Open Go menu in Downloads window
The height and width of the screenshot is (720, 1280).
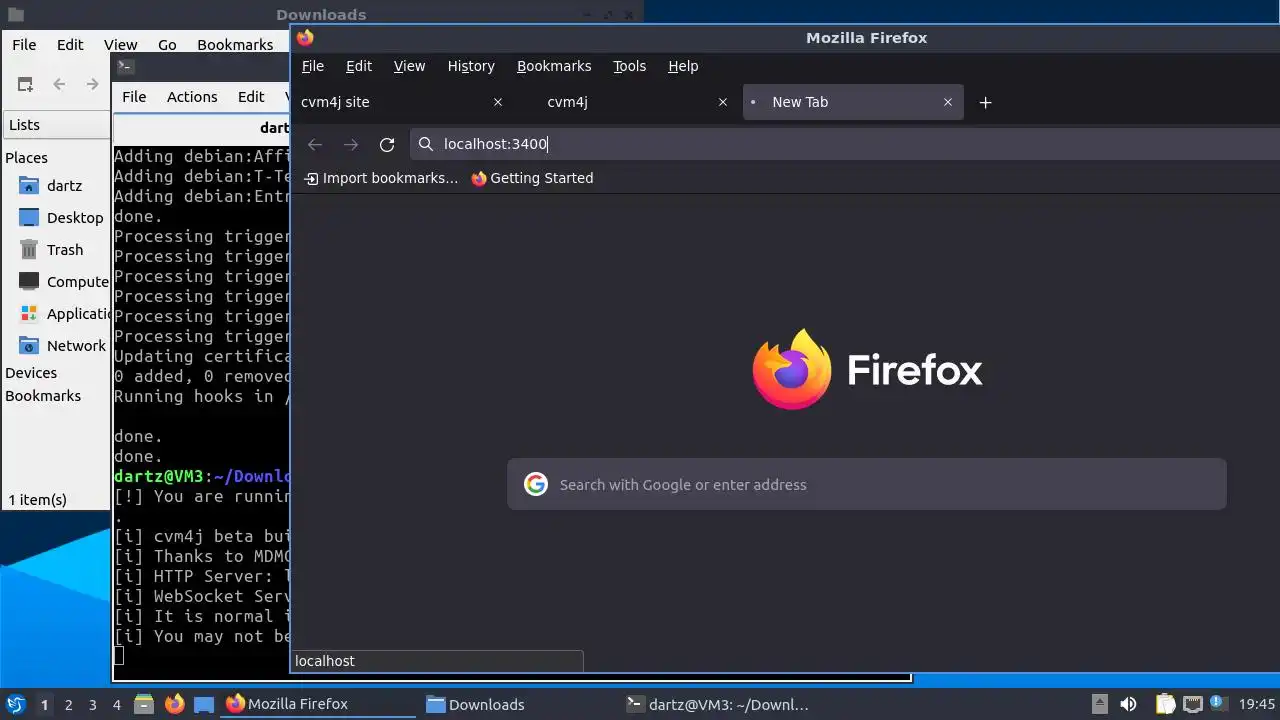click(167, 45)
